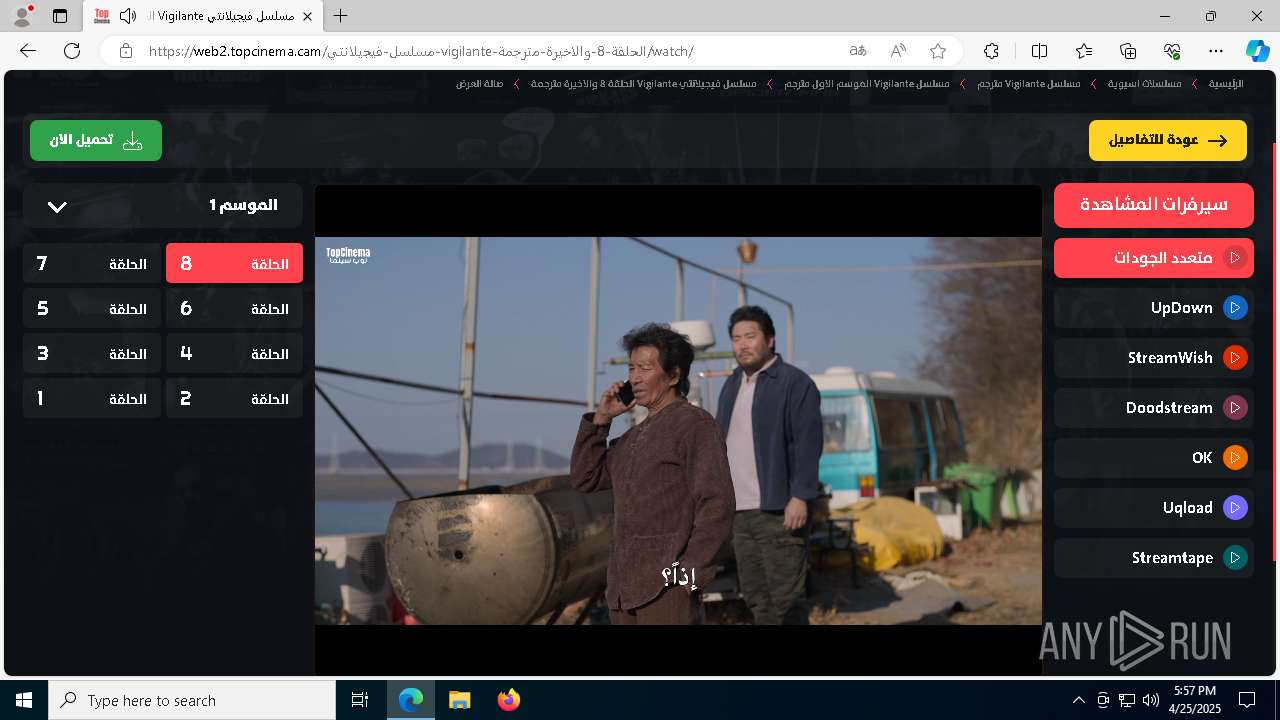Click the yellow عودة للتفاصيل button
The image size is (1280, 720).
[1168, 141]
